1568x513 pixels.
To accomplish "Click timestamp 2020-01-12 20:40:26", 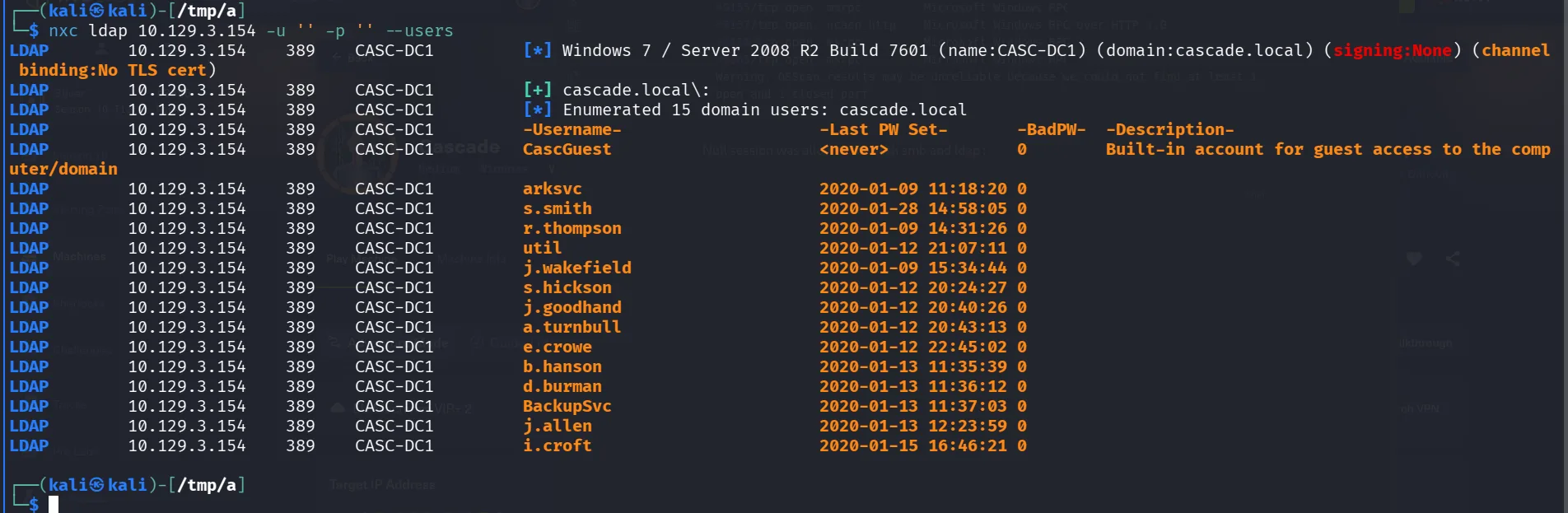I will coord(912,307).
